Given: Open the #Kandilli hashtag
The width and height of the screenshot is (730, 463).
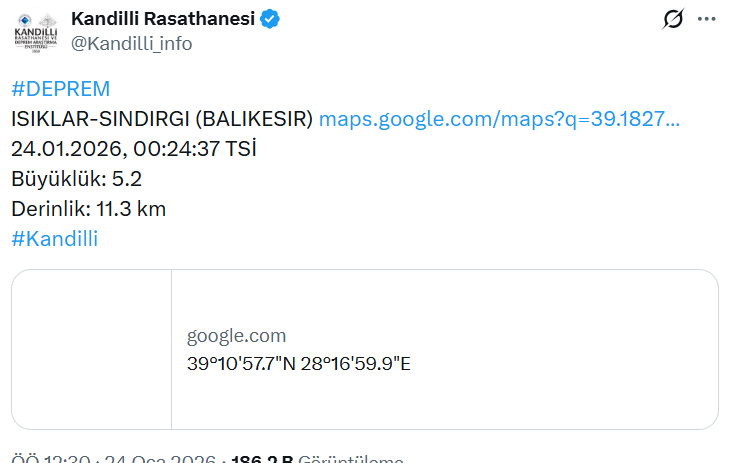Looking at the screenshot, I should click(x=54, y=239).
